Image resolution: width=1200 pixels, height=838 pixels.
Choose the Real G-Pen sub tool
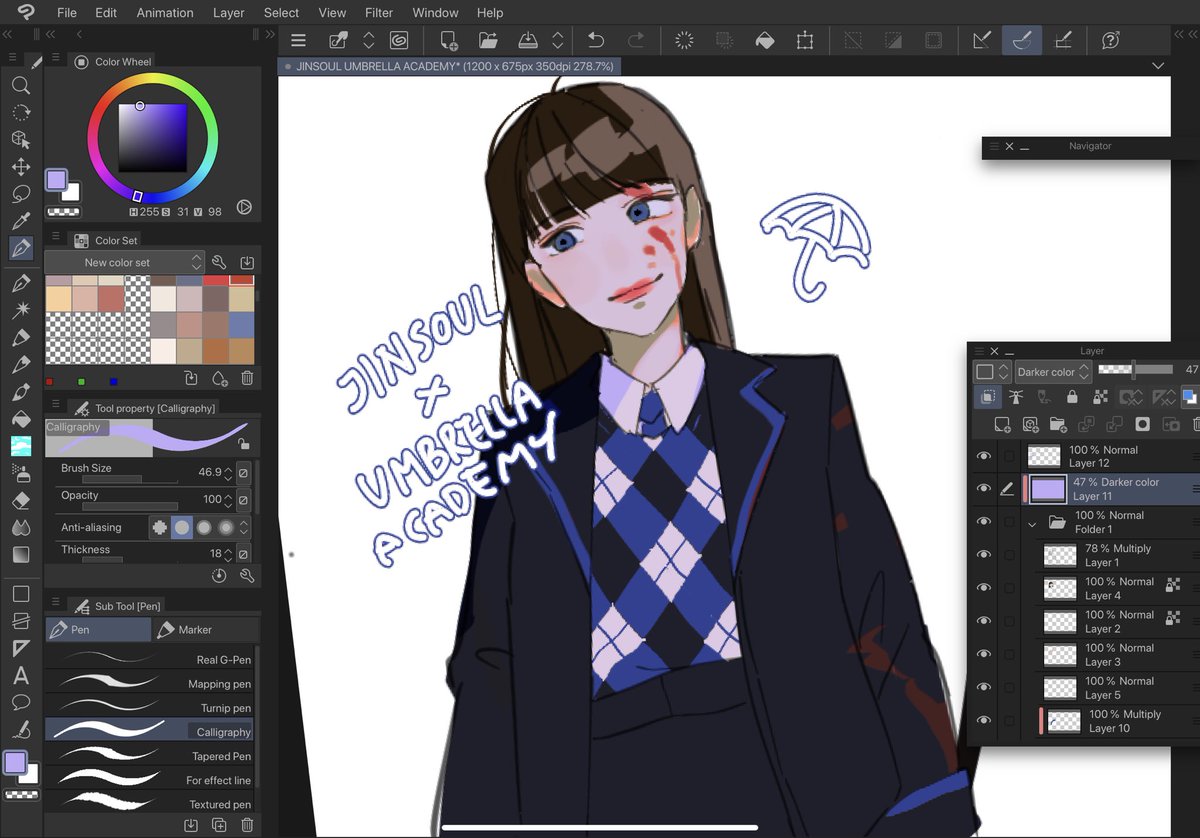coord(149,659)
